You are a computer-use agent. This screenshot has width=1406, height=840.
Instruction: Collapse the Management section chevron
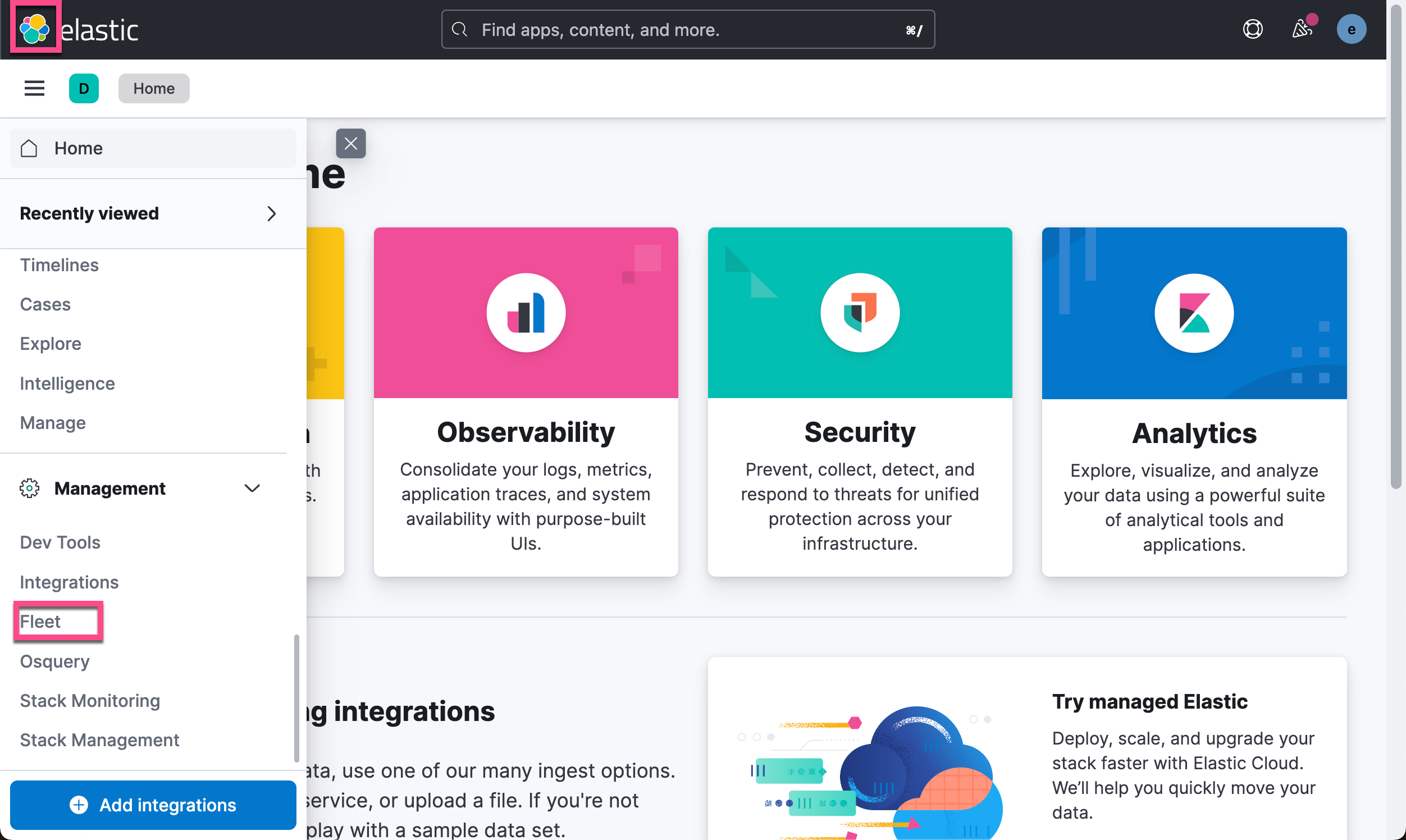pos(252,488)
